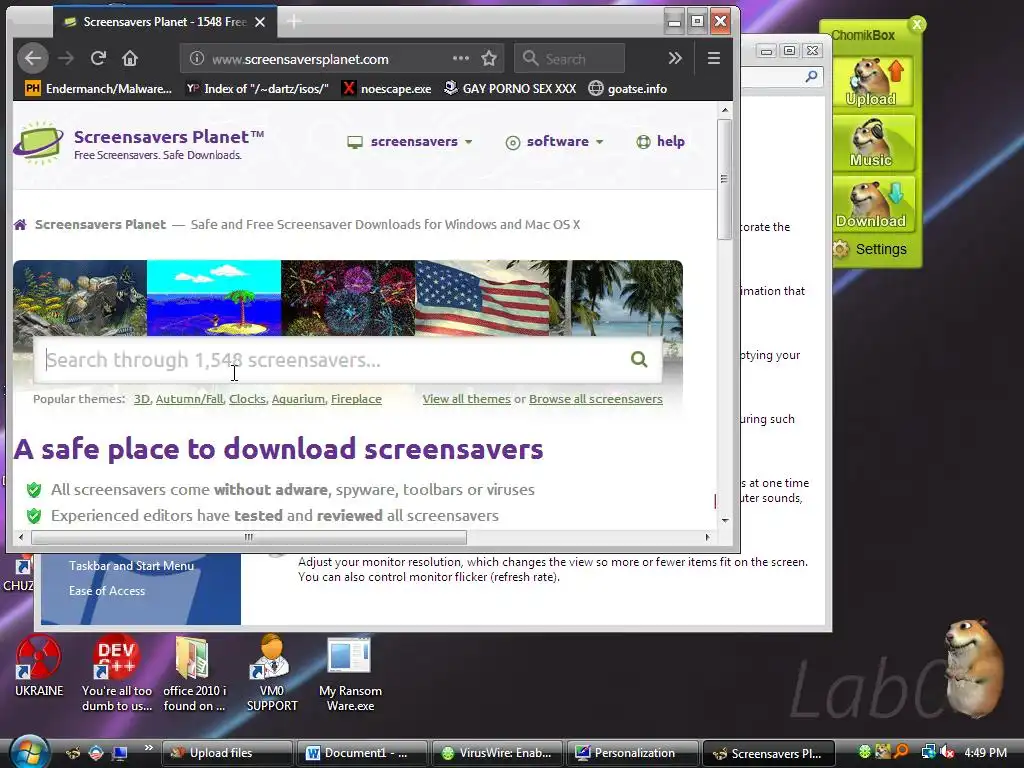Select the office 2010 folder icon

coord(195,674)
